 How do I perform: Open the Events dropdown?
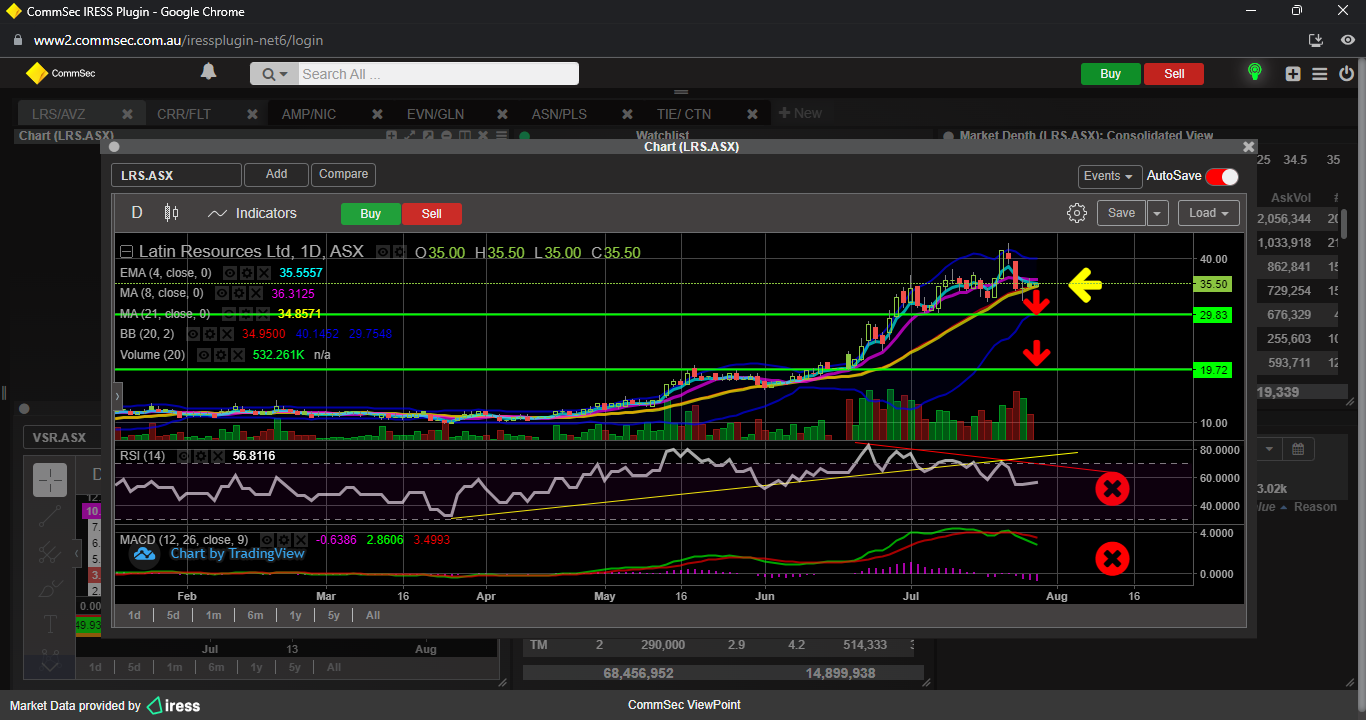click(1109, 176)
